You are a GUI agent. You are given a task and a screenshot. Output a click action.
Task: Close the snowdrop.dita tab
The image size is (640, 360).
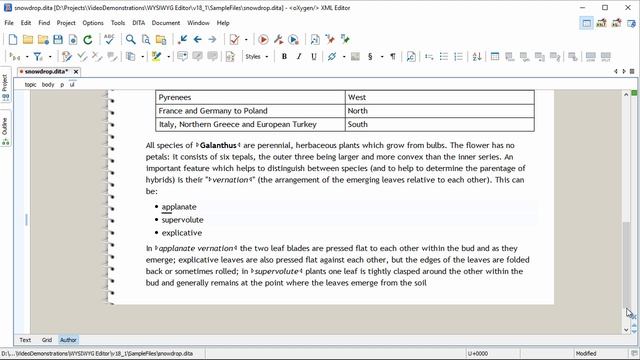(x=76, y=72)
